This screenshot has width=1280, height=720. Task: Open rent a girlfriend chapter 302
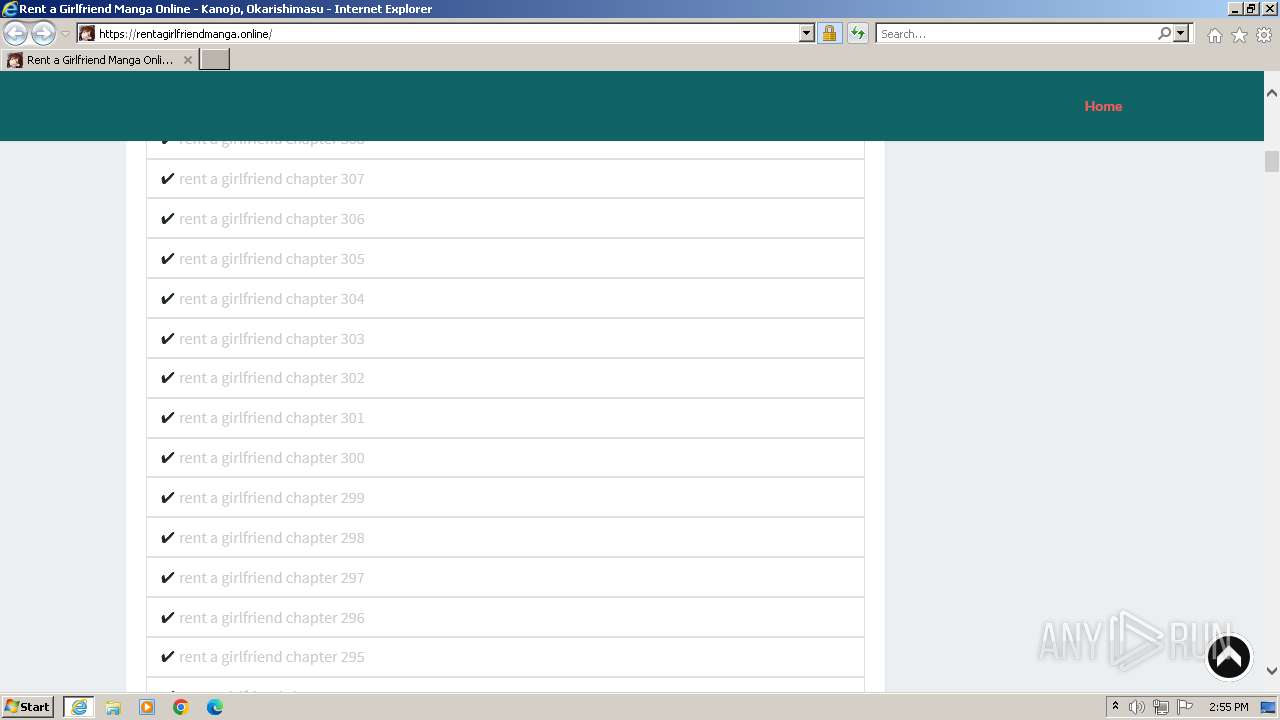coord(271,378)
